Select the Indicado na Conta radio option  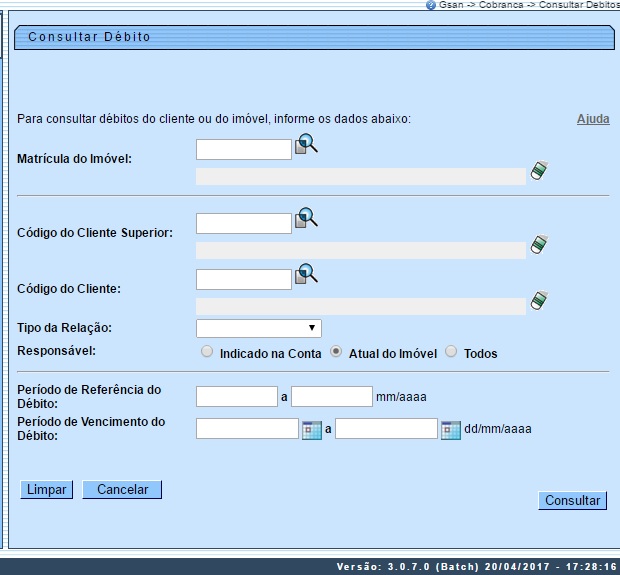pyautogui.click(x=207, y=352)
